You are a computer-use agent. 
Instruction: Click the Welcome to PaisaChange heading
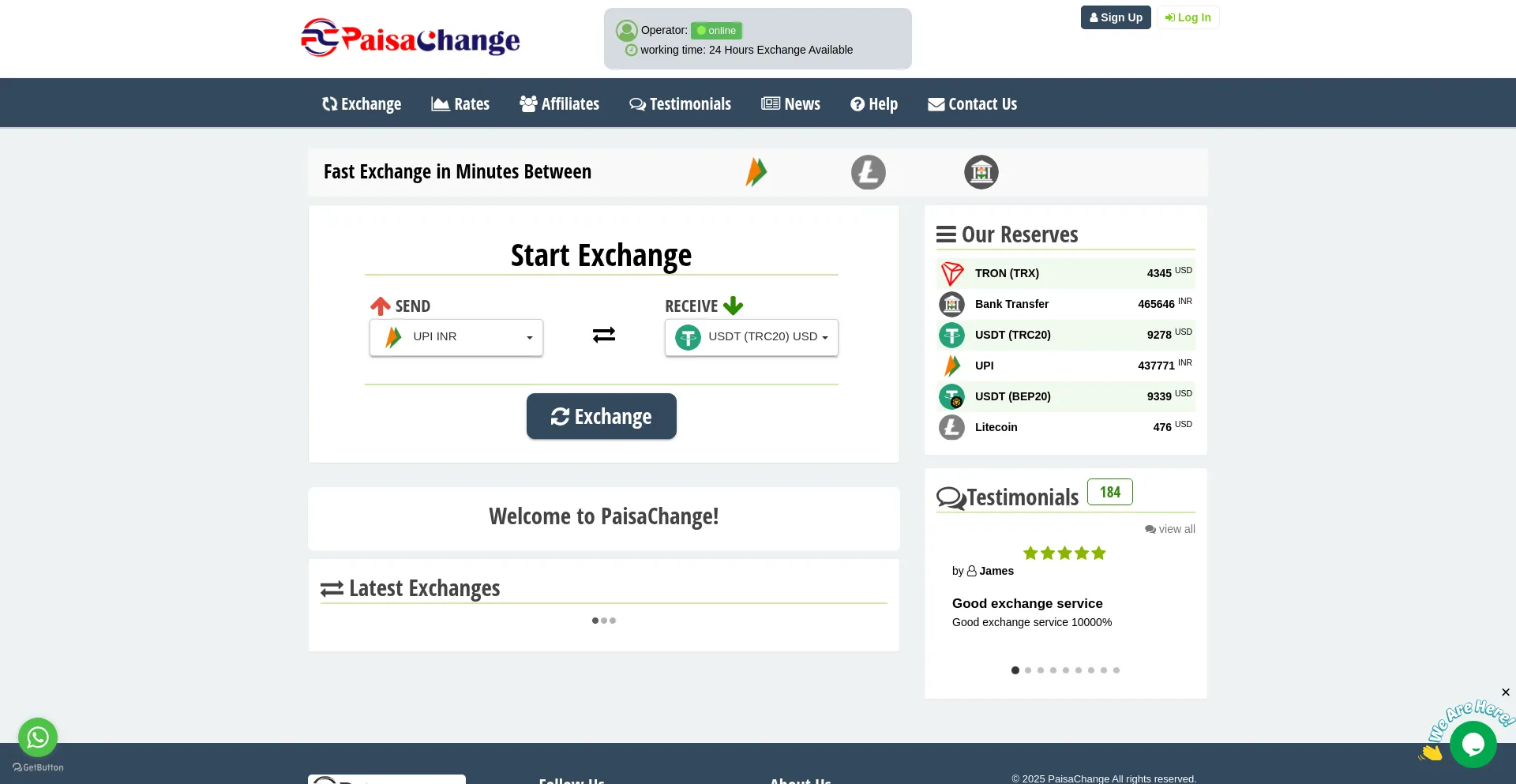(x=604, y=516)
